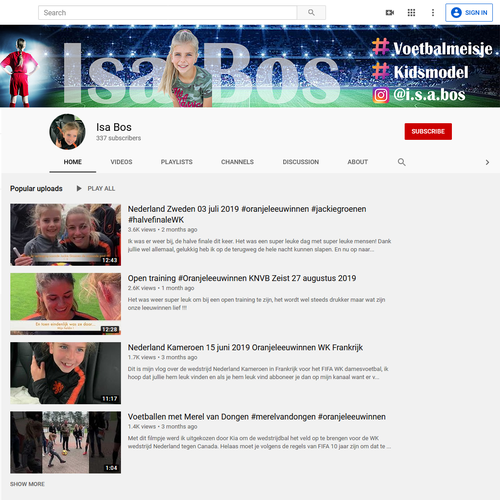Click Voetballen met Merel van Dongen title
Screen dimensions: 500x500
click(257, 417)
